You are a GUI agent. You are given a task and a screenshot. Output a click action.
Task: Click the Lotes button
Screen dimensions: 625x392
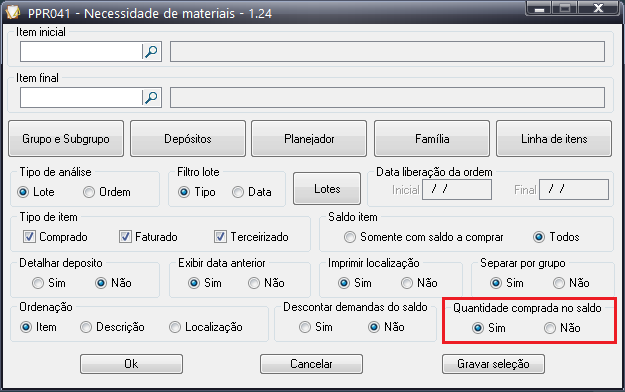tap(327, 189)
